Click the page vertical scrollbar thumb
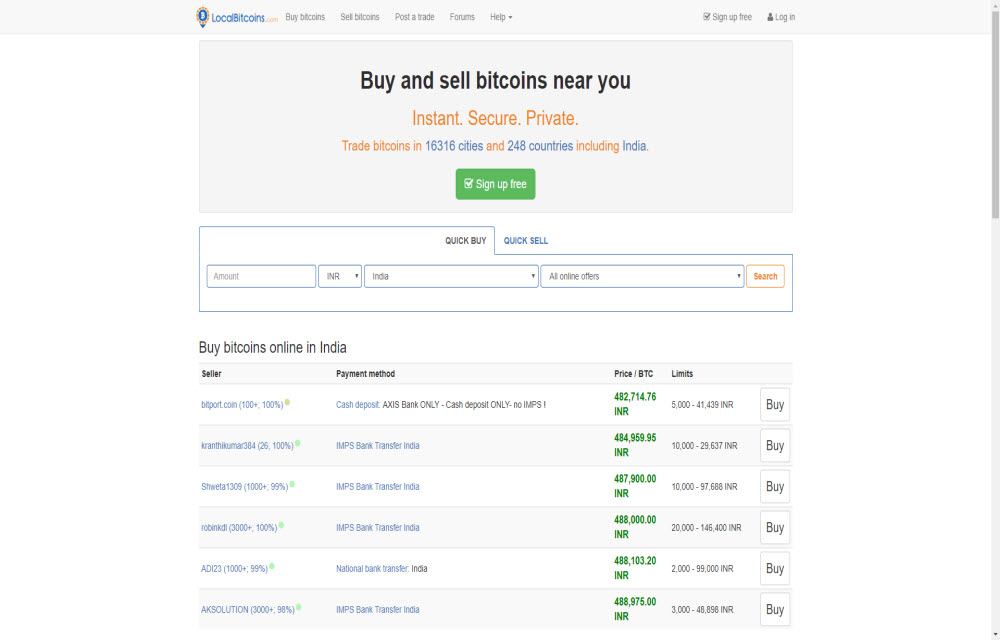Image resolution: width=1000 pixels, height=640 pixels. [x=995, y=115]
